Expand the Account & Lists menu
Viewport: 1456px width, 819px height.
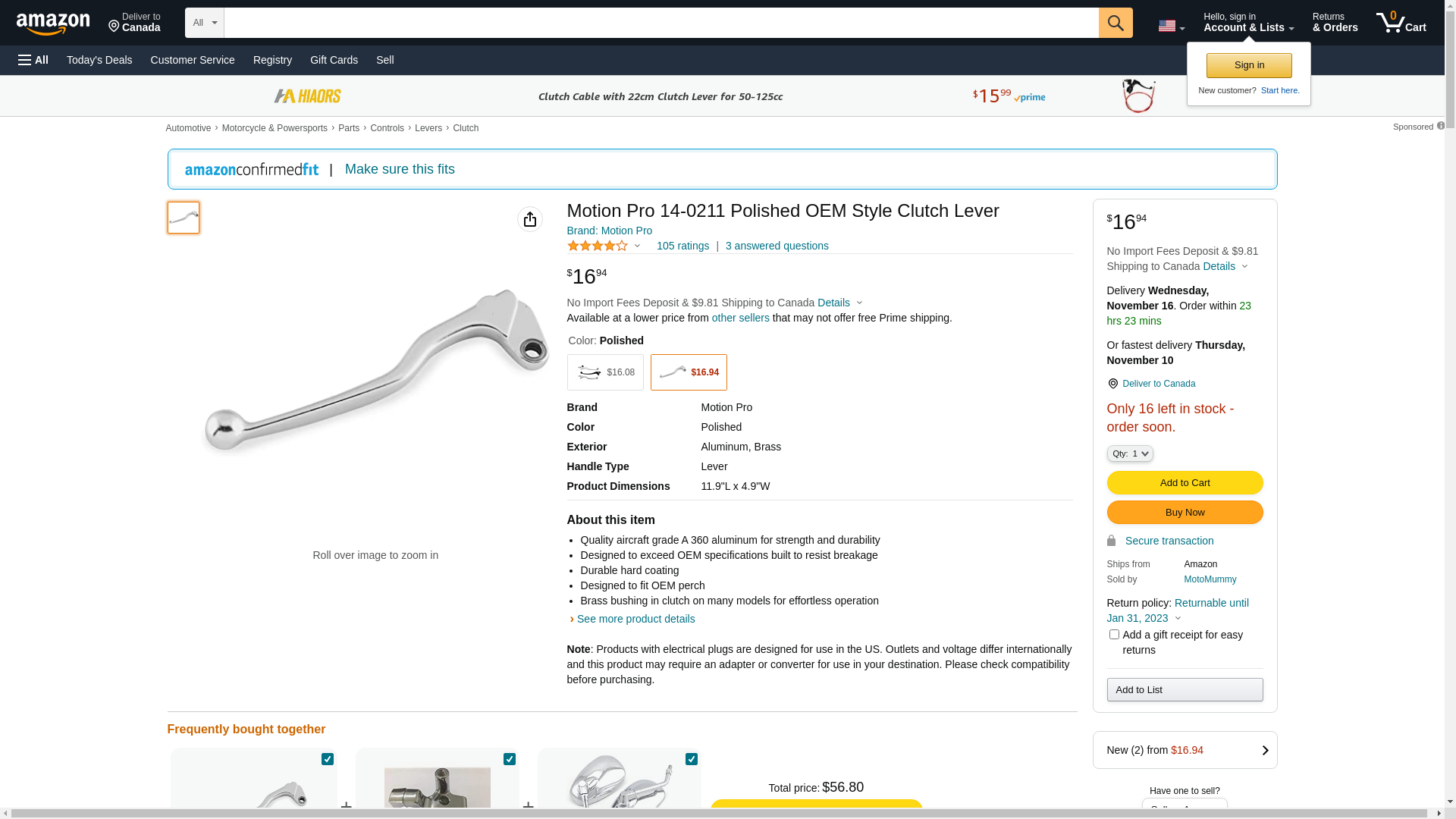[x=1248, y=23]
